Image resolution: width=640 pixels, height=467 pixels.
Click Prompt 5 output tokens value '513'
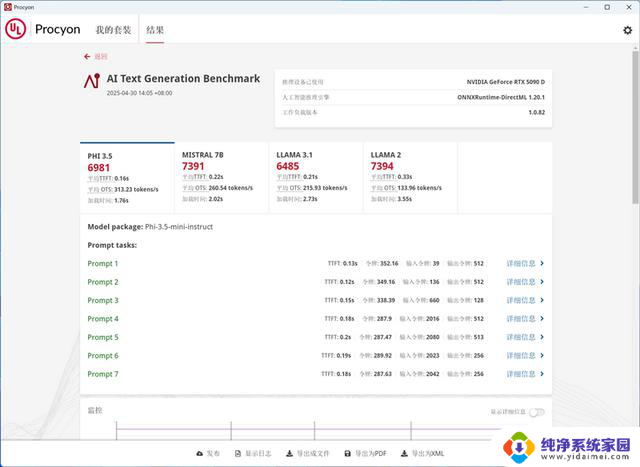tap(478, 337)
